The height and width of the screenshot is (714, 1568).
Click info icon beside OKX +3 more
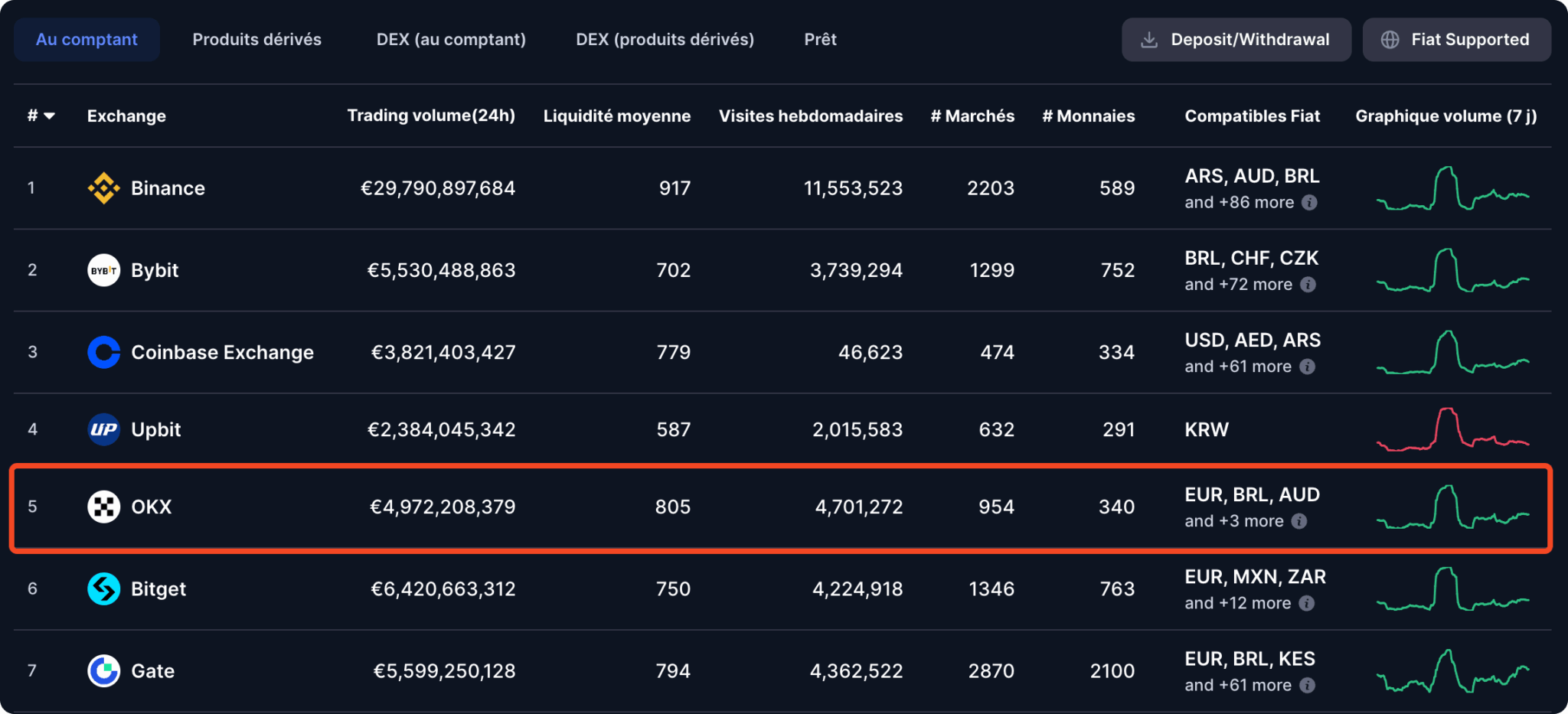[1299, 521]
